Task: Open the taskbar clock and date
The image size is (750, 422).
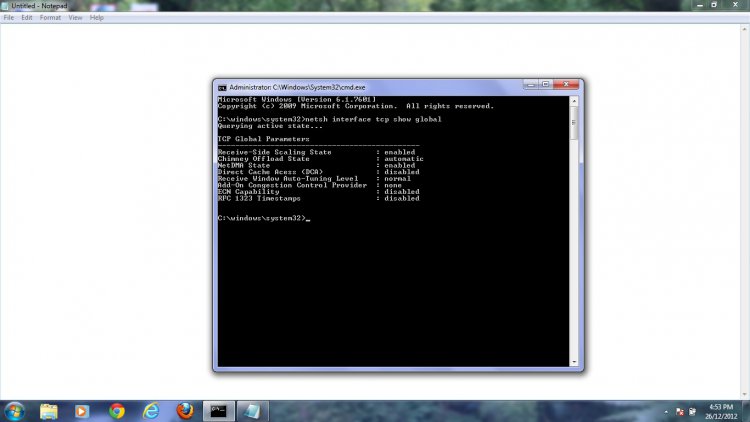Action: click(721, 412)
